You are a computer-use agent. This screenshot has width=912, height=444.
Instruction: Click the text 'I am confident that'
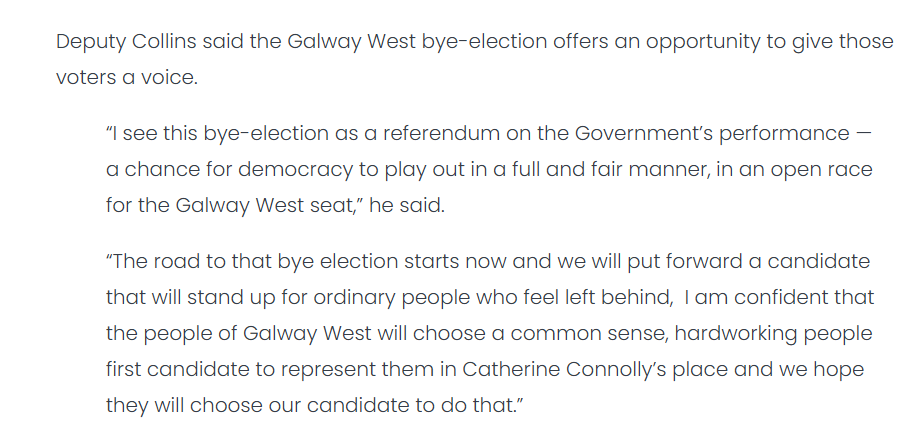779,298
